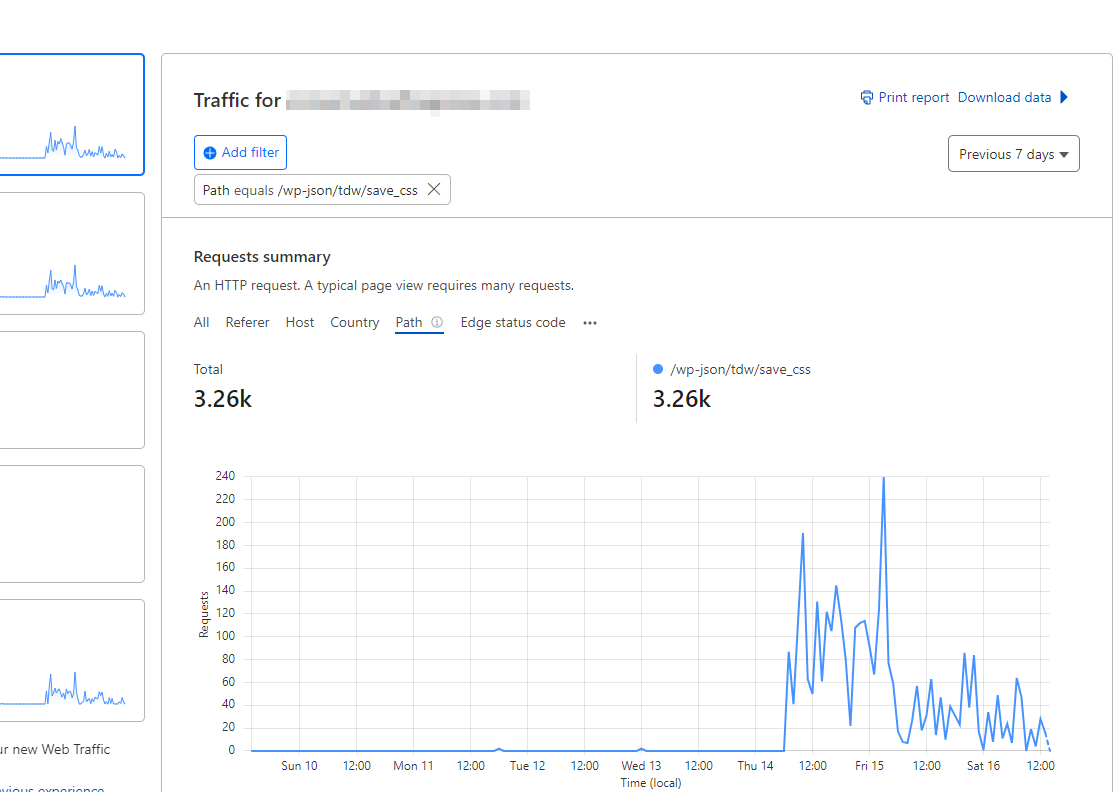This screenshot has width=1120, height=792.
Task: Switch to the All tab
Action: pos(201,322)
